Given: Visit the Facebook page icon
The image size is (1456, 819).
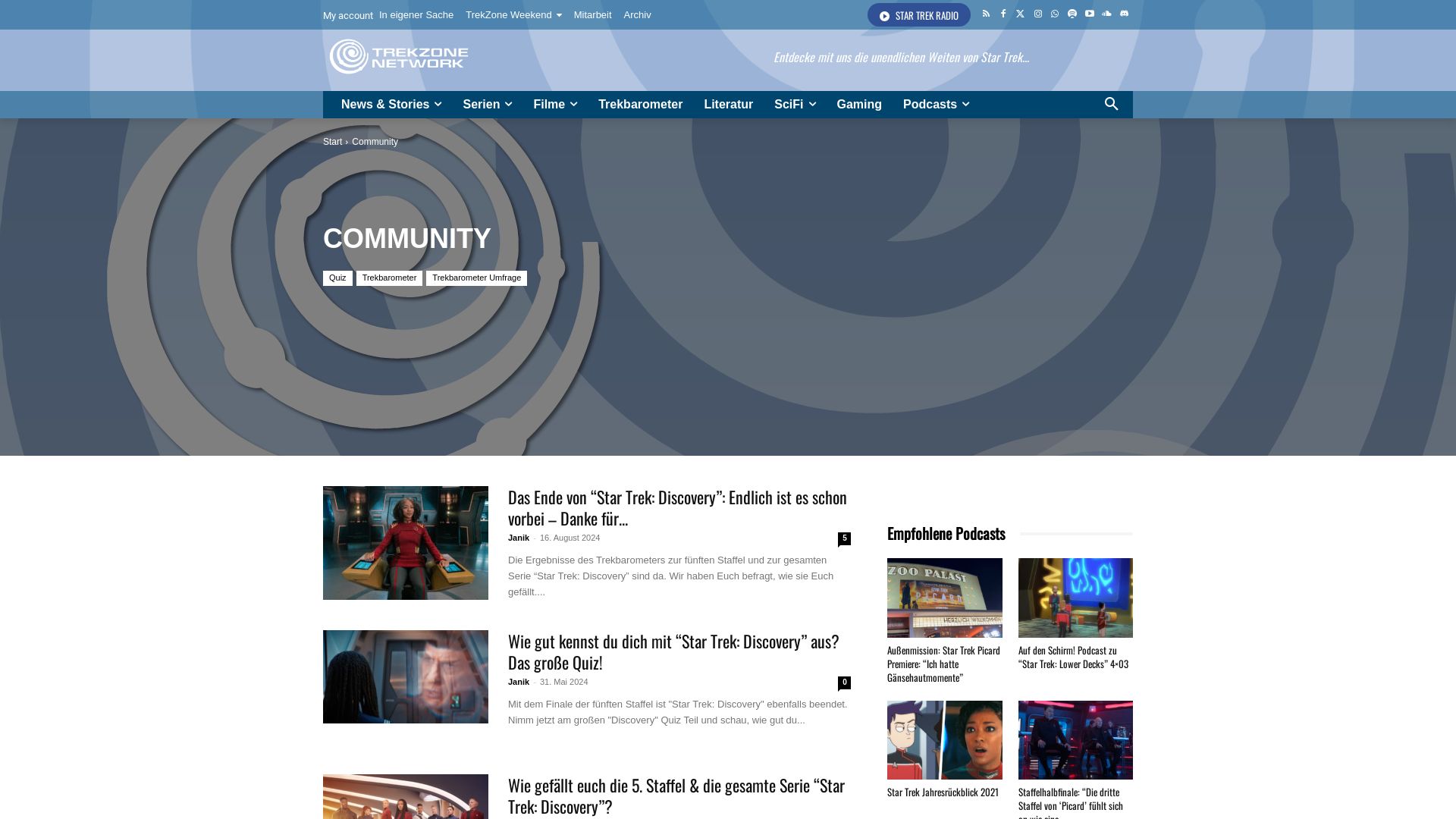Looking at the screenshot, I should [x=1003, y=14].
